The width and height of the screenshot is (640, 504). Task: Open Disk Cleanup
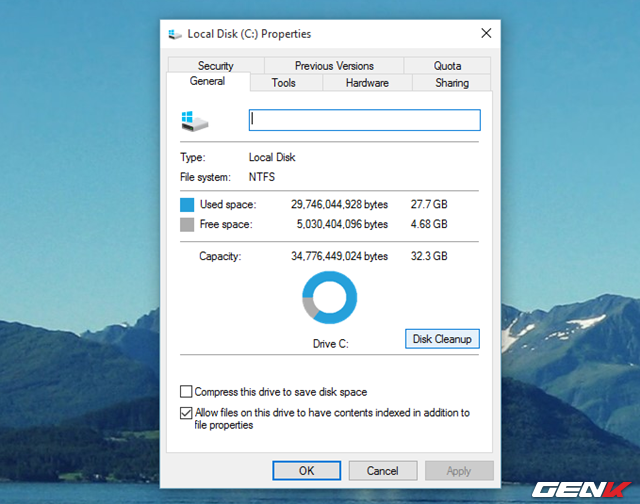click(442, 339)
